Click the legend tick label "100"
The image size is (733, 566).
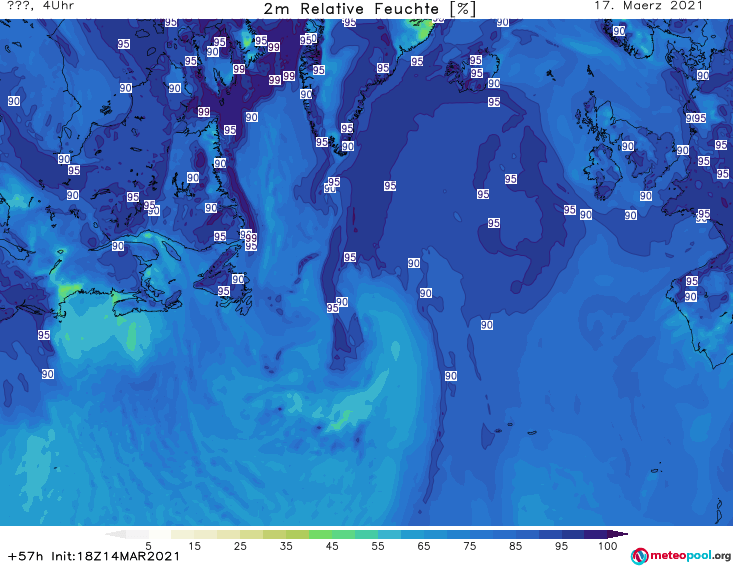(608, 546)
